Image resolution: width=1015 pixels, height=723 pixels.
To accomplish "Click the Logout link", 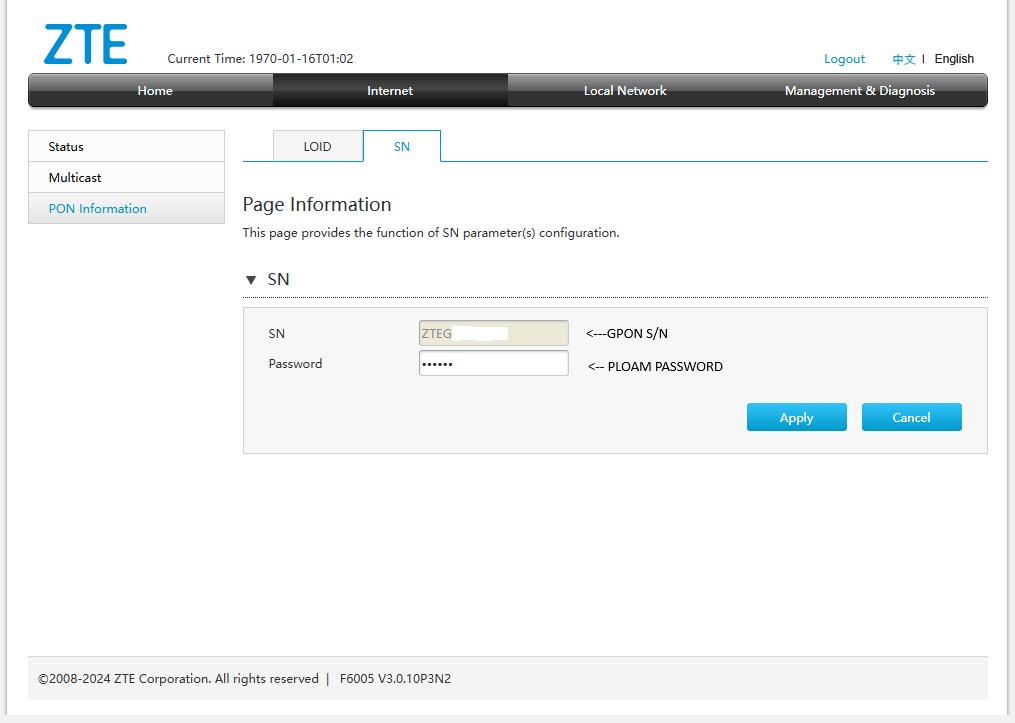I will pos(844,59).
